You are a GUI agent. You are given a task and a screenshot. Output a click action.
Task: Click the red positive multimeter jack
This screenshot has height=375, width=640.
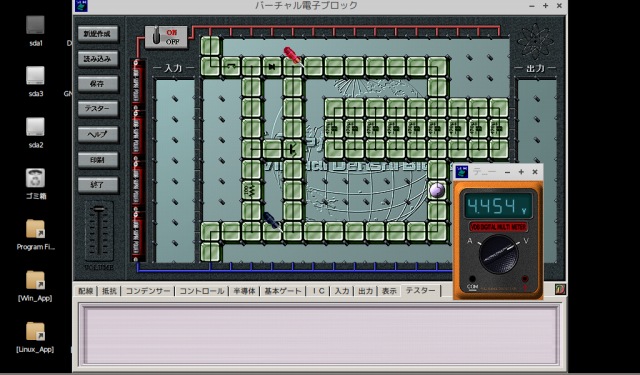(525, 280)
